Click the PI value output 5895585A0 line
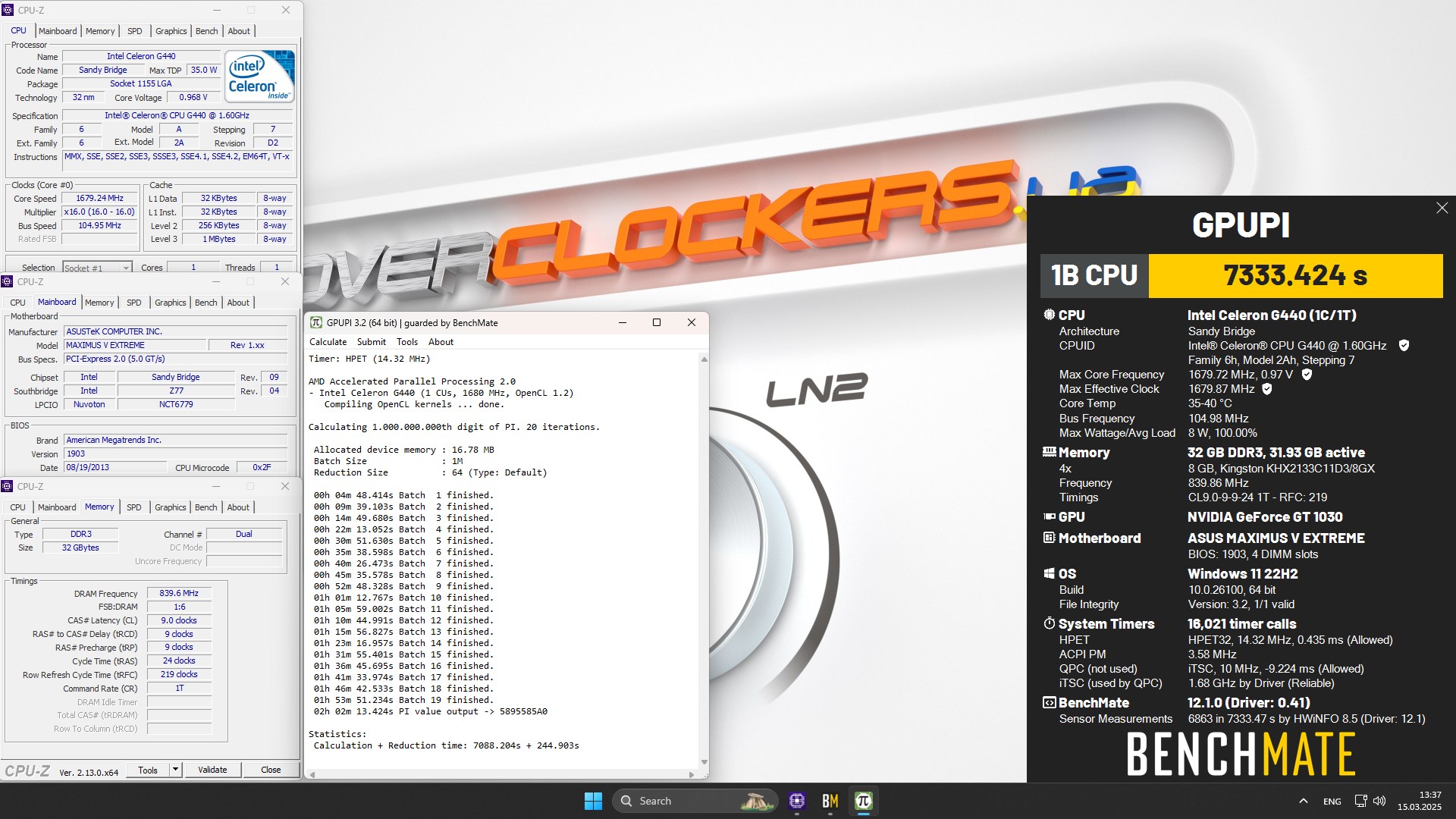1456x819 pixels. click(x=431, y=711)
